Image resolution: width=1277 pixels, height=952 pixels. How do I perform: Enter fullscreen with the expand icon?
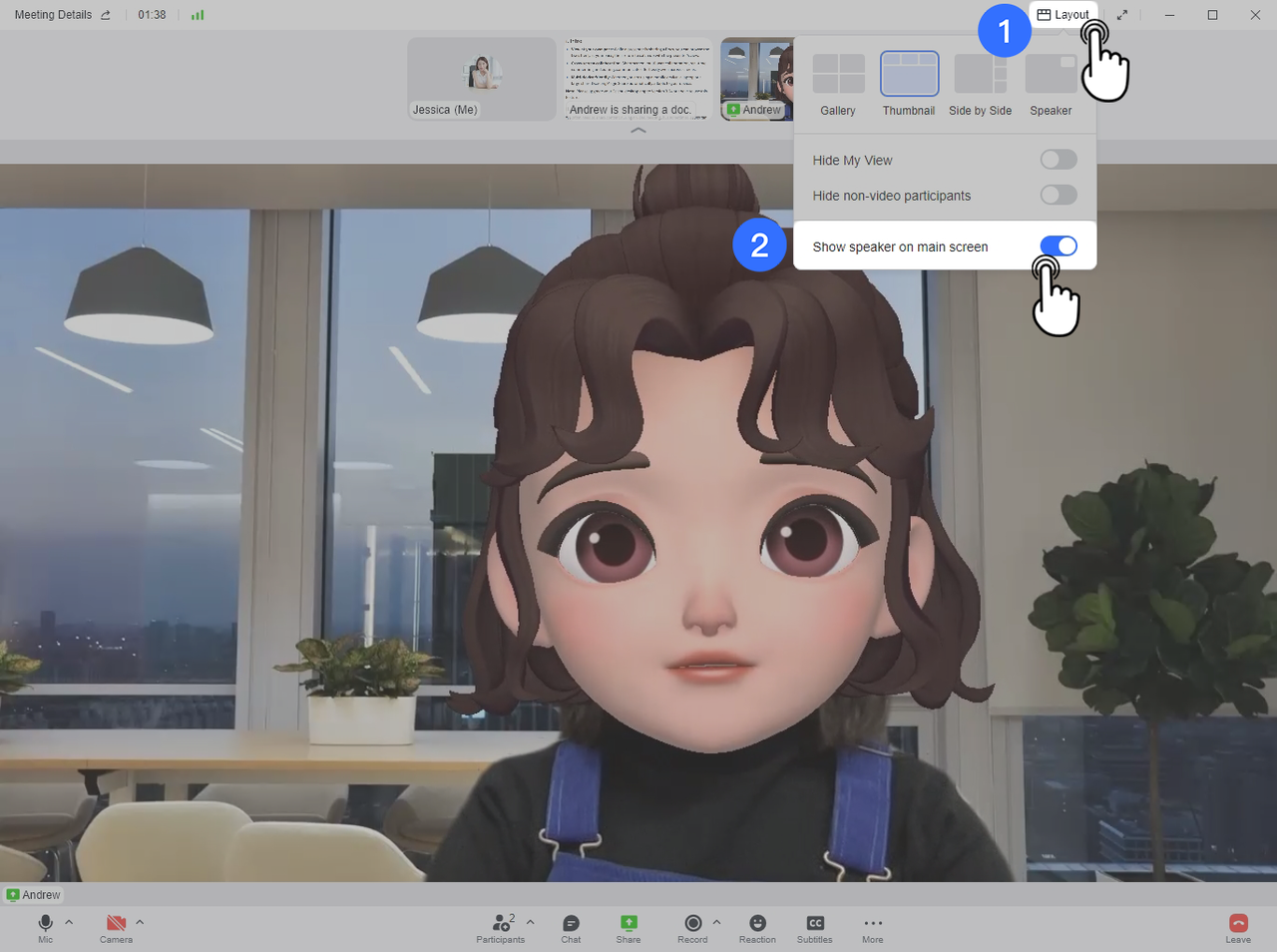coord(1121,14)
